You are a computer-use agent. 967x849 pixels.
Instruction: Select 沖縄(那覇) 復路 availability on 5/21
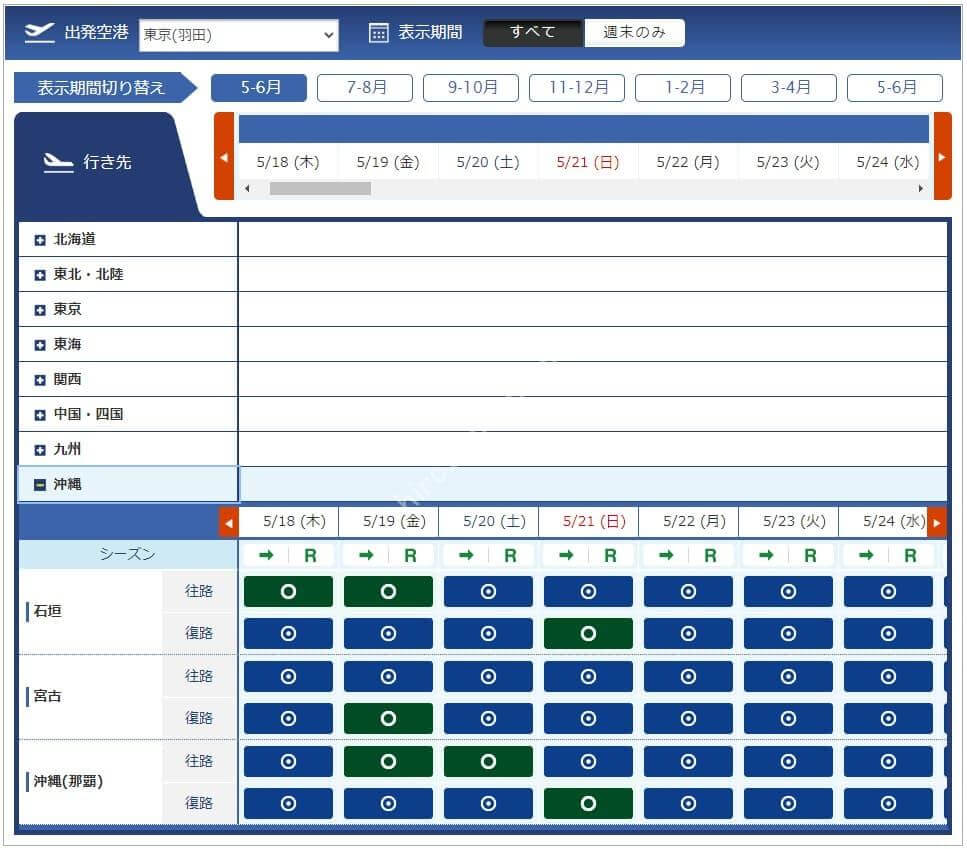[x=588, y=803]
